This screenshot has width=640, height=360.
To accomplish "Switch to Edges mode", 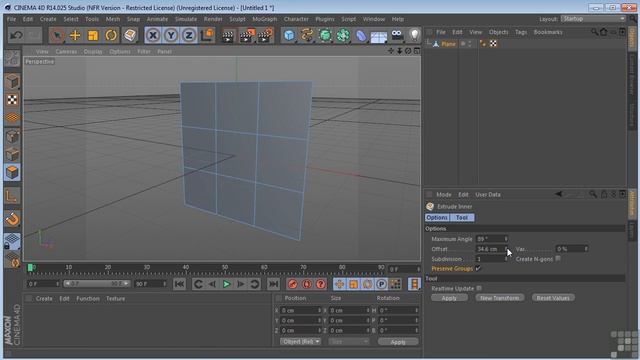I will tap(12, 155).
